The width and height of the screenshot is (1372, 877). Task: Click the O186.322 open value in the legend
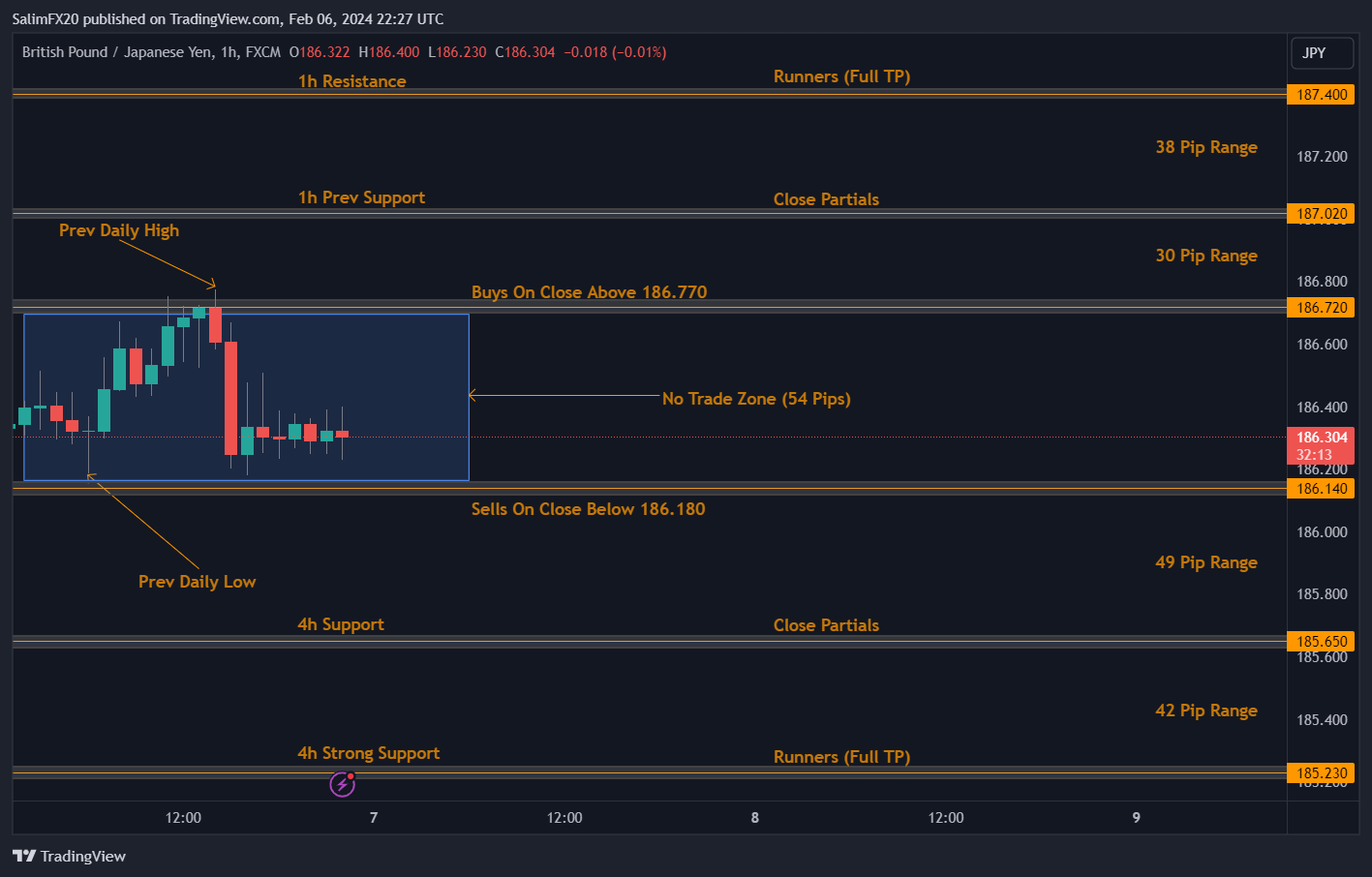point(320,52)
